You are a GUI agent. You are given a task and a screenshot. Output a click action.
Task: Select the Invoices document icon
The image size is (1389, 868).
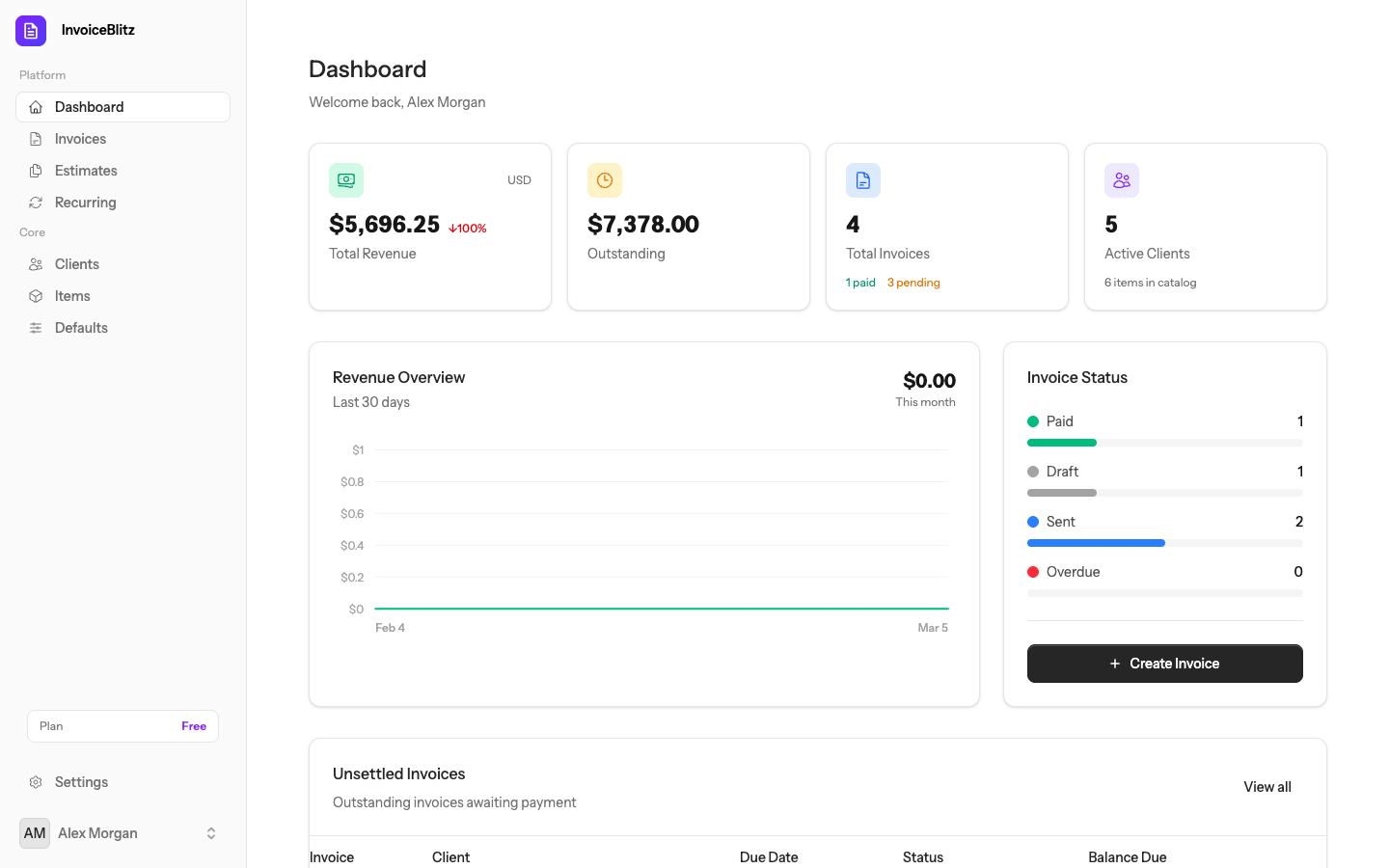point(37,138)
